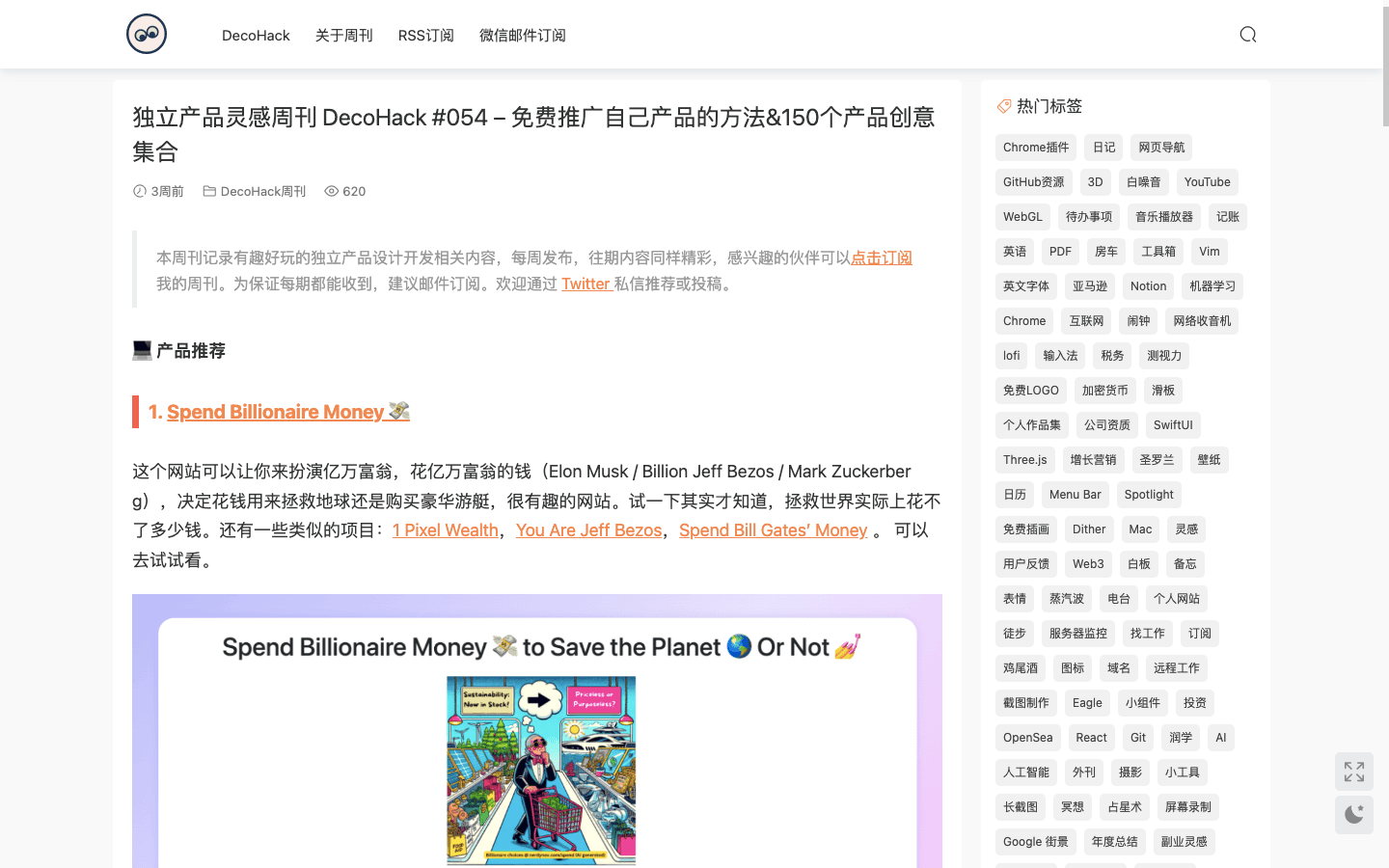
Task: Select the GitHub资源 tag
Action: (x=1034, y=182)
